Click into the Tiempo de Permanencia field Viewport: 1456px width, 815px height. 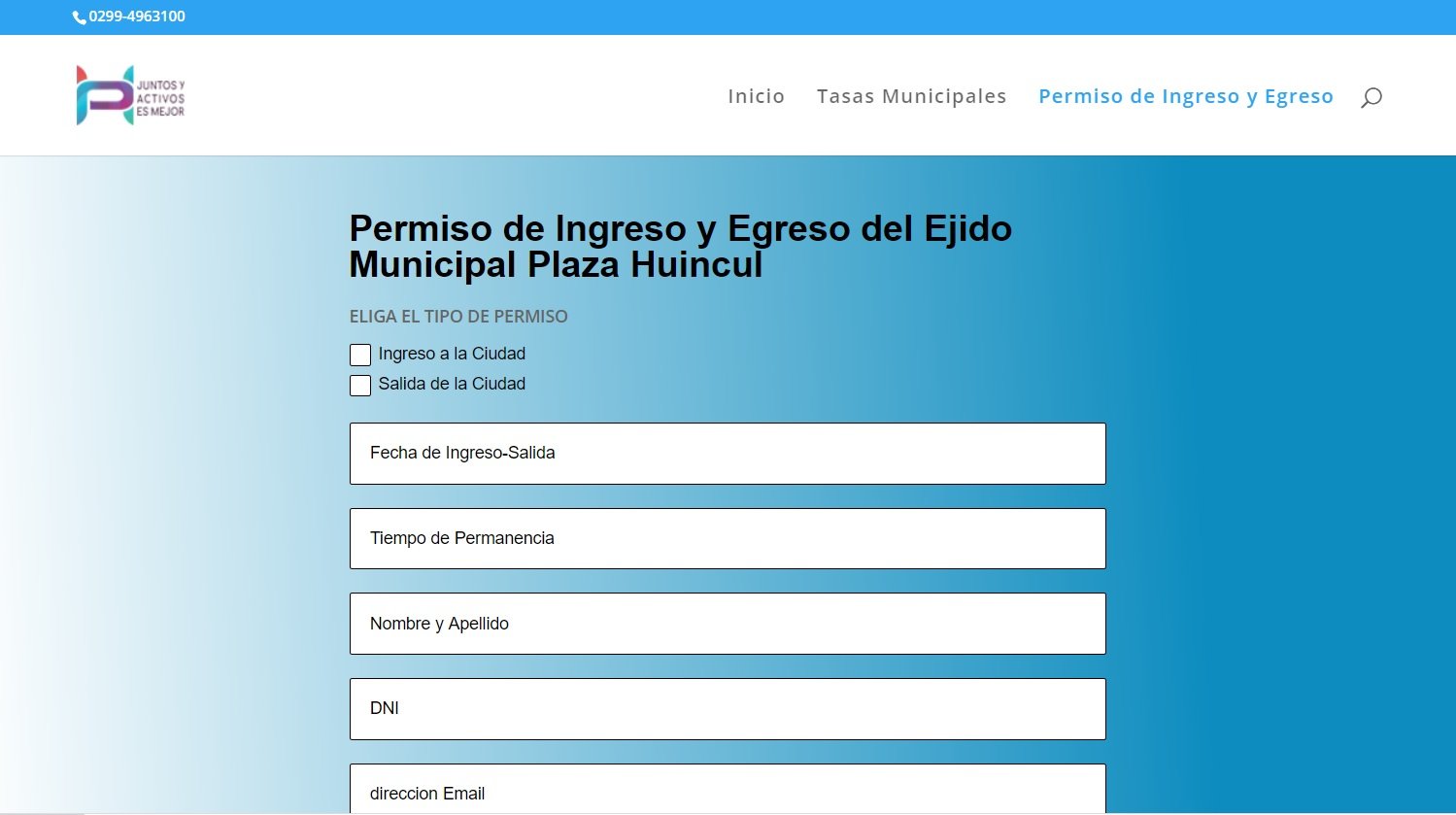coord(728,538)
